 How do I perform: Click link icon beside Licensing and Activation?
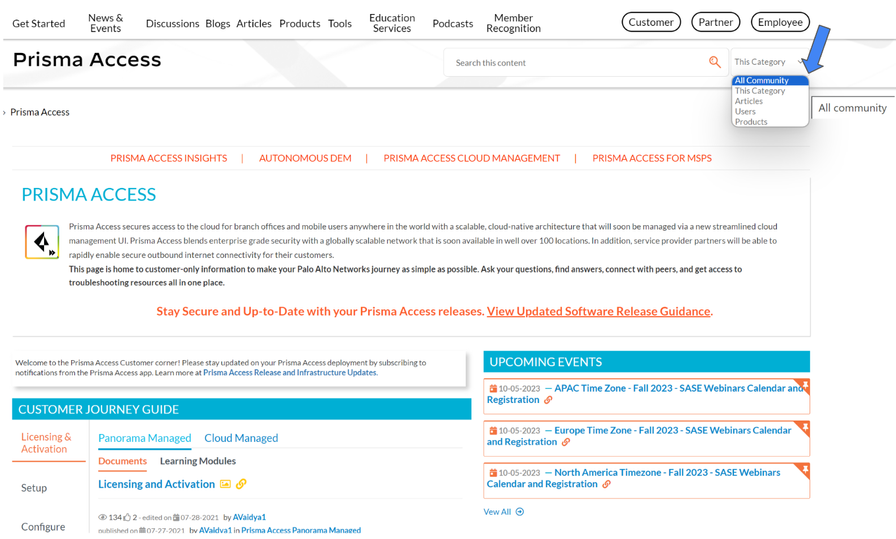click(x=241, y=484)
